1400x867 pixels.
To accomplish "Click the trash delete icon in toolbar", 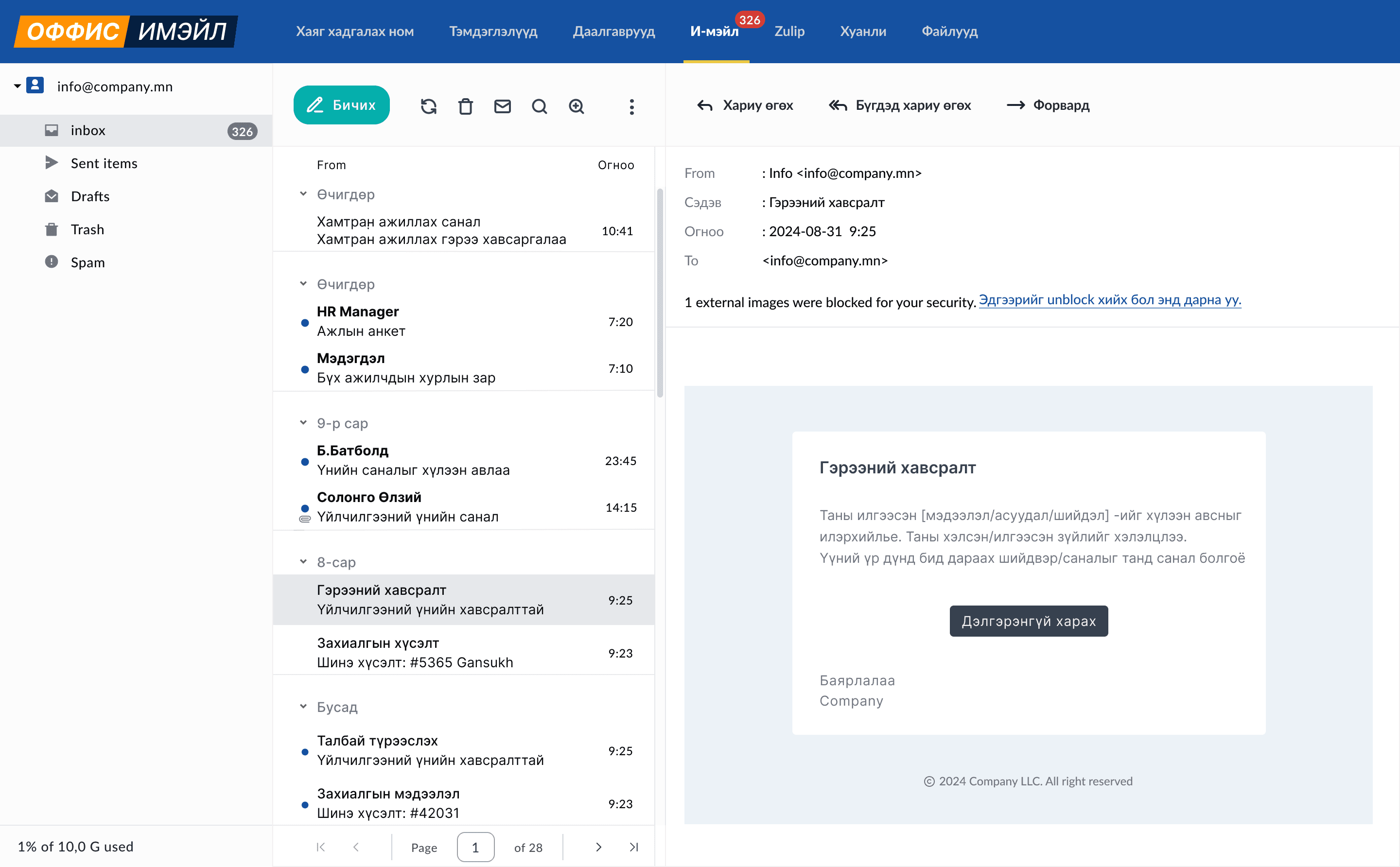I will click(x=466, y=106).
